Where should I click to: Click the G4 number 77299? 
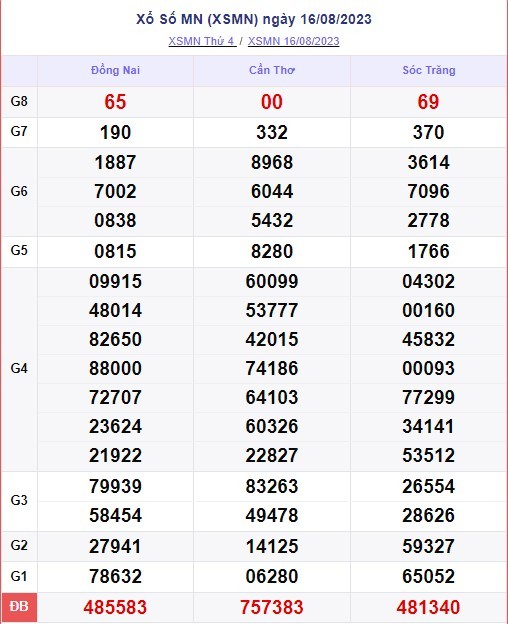pyautogui.click(x=428, y=398)
